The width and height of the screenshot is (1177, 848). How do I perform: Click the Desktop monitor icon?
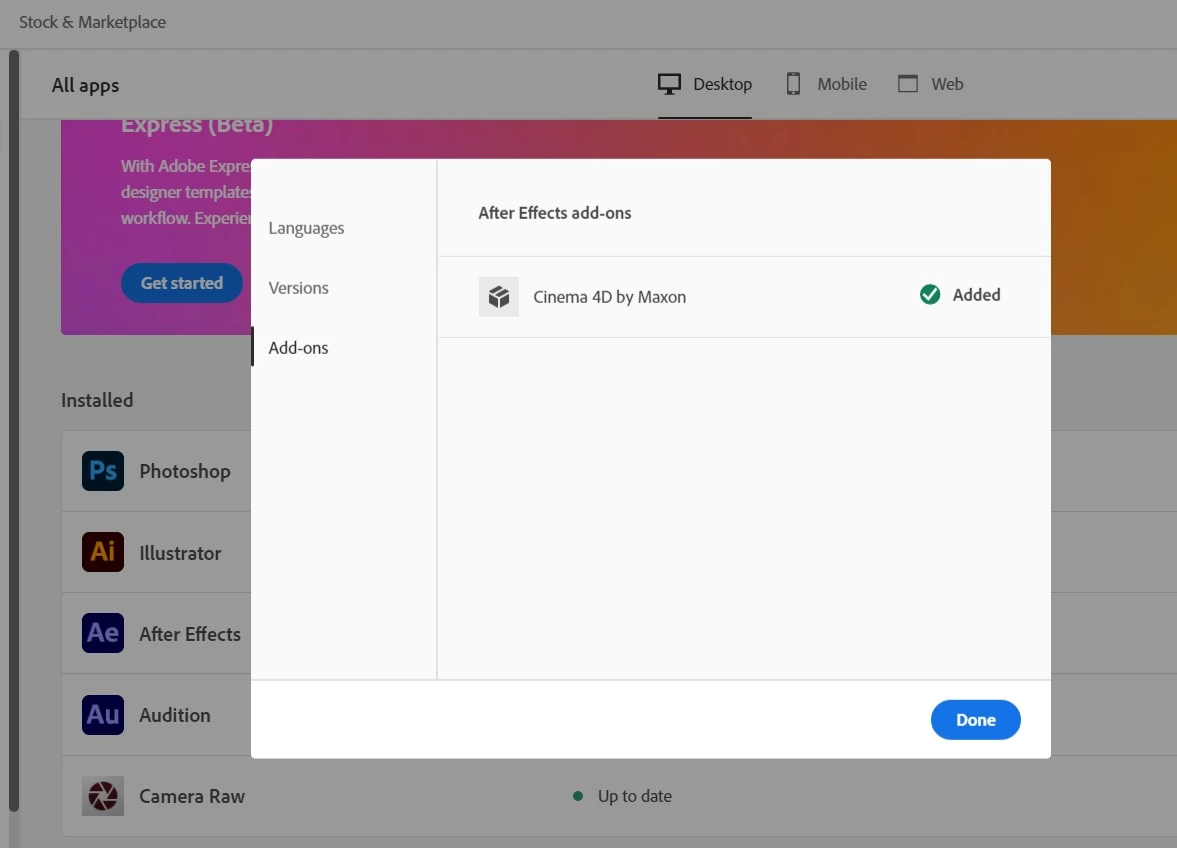(x=670, y=84)
